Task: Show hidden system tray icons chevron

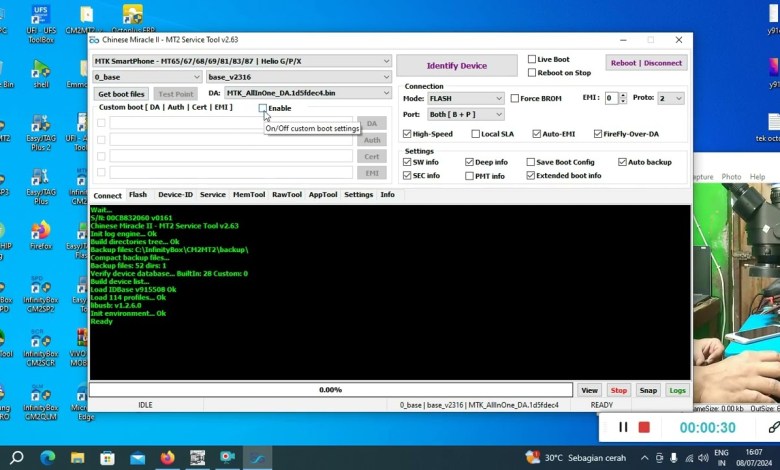Action: coord(644,458)
